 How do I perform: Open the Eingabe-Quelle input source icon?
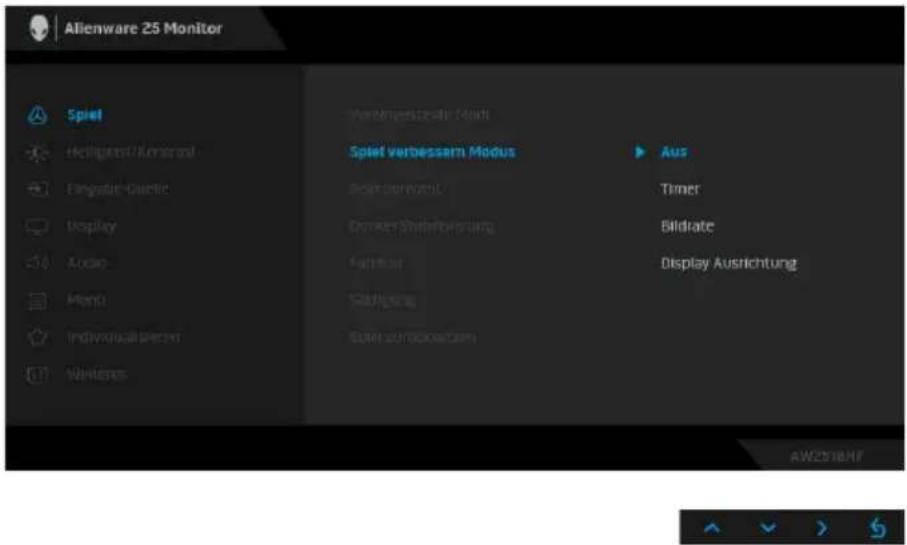coord(38,189)
